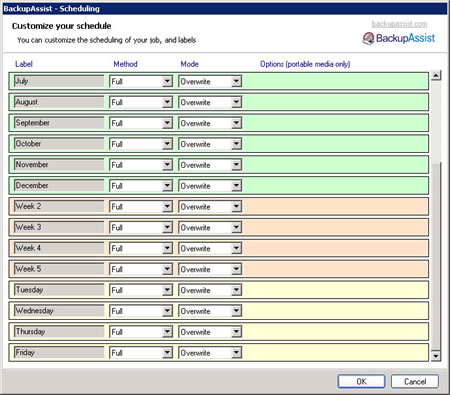Open the Method dropdown for Tuesday
This screenshot has height=395, width=450.
coord(141,290)
